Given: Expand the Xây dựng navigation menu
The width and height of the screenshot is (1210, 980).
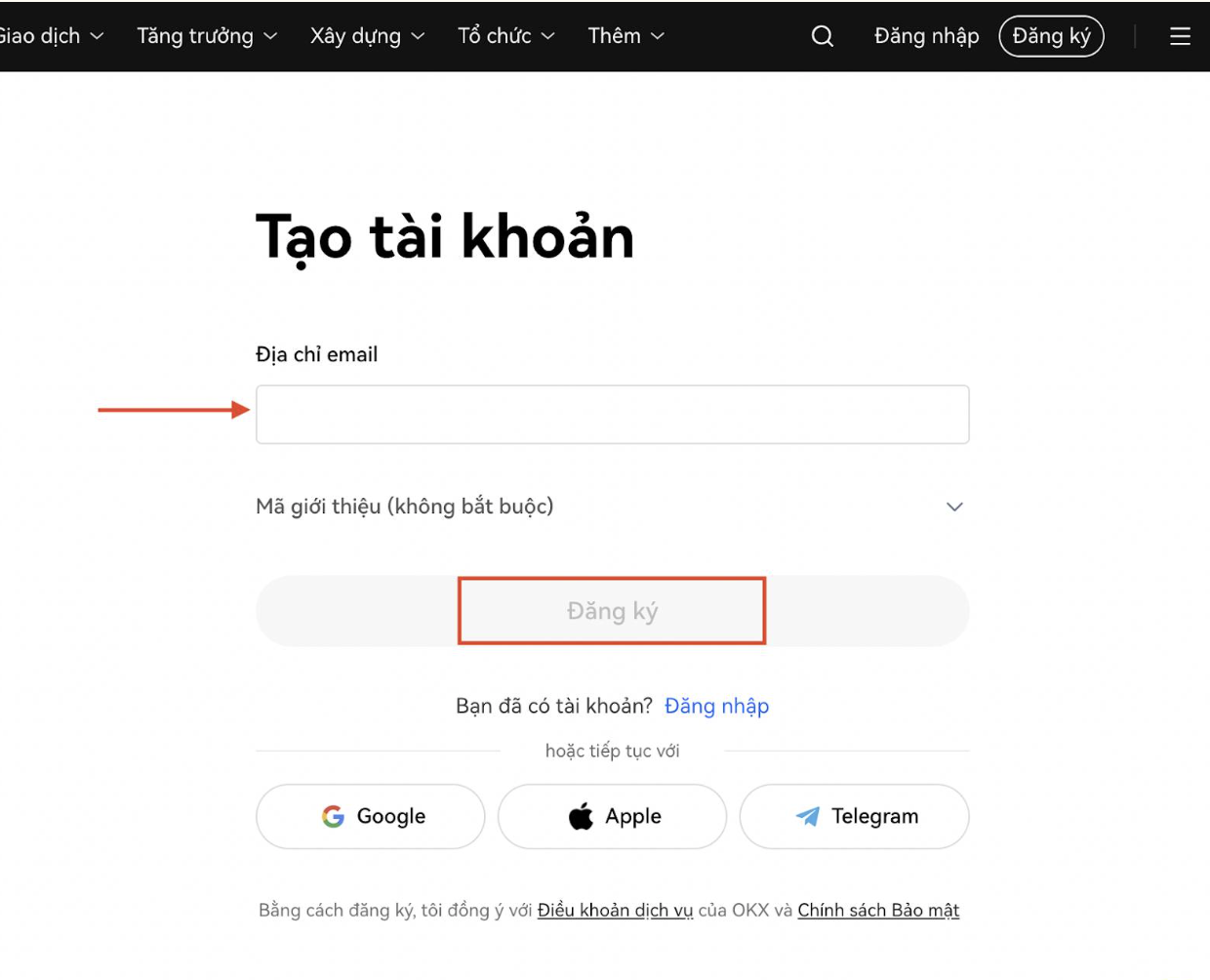Looking at the screenshot, I should click(367, 36).
